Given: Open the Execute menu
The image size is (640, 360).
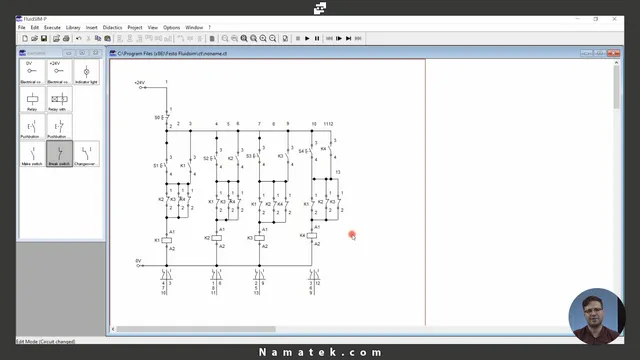Looking at the screenshot, I should [52, 27].
